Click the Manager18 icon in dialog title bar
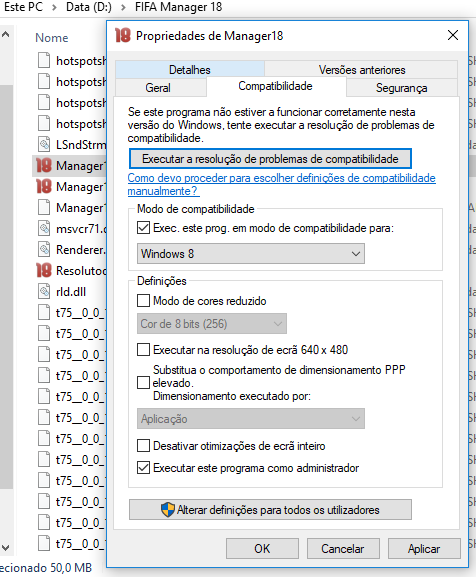Screen dimensions: 476x577 click(122, 36)
